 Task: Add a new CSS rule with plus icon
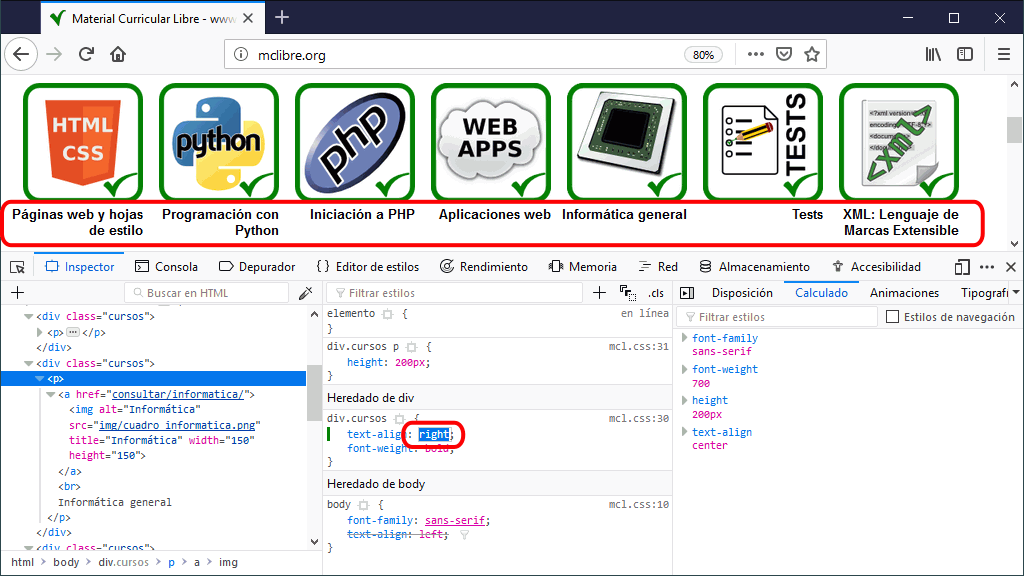tap(600, 293)
